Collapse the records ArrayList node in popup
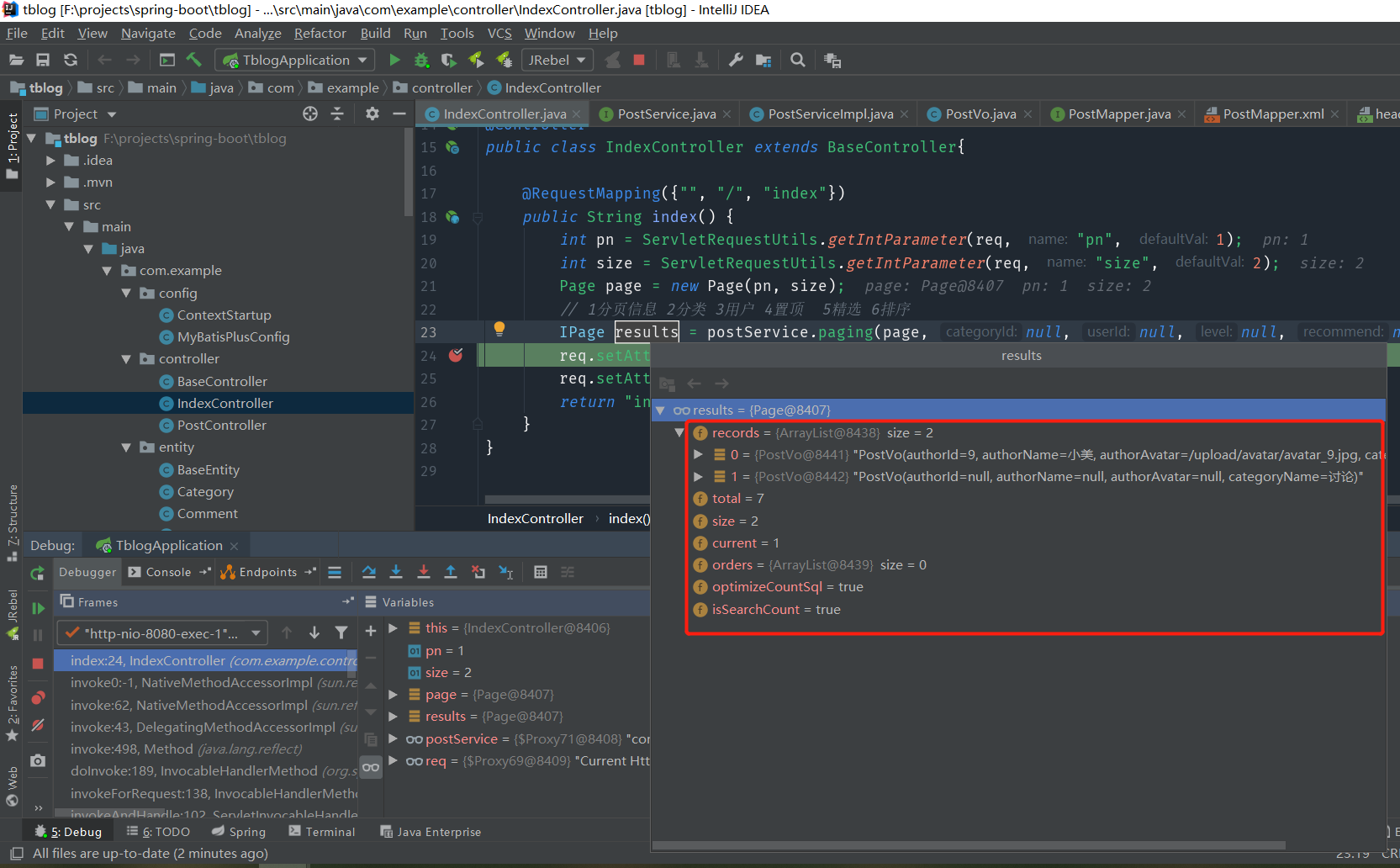The height and width of the screenshot is (868, 1400). [x=679, y=433]
